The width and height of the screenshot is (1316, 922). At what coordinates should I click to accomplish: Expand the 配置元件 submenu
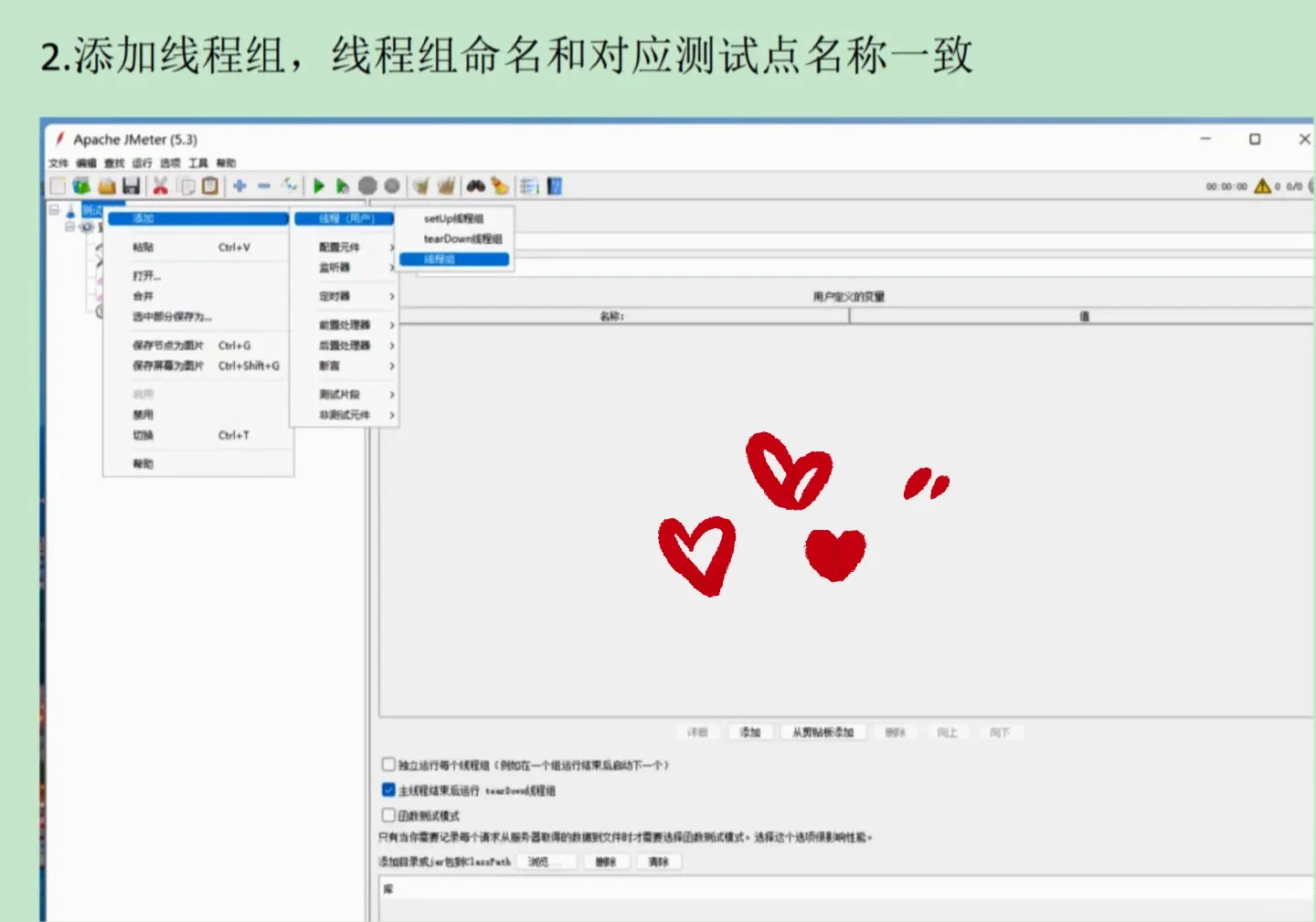pos(345,247)
